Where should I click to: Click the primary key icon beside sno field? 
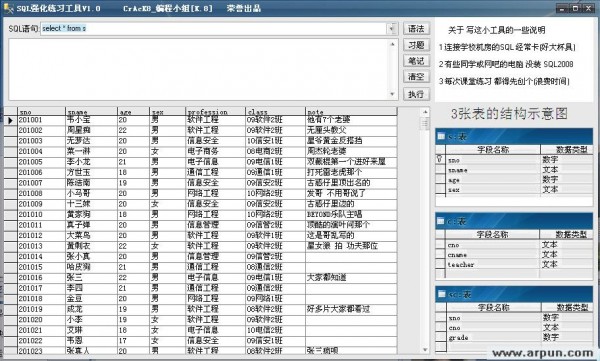coord(440,159)
